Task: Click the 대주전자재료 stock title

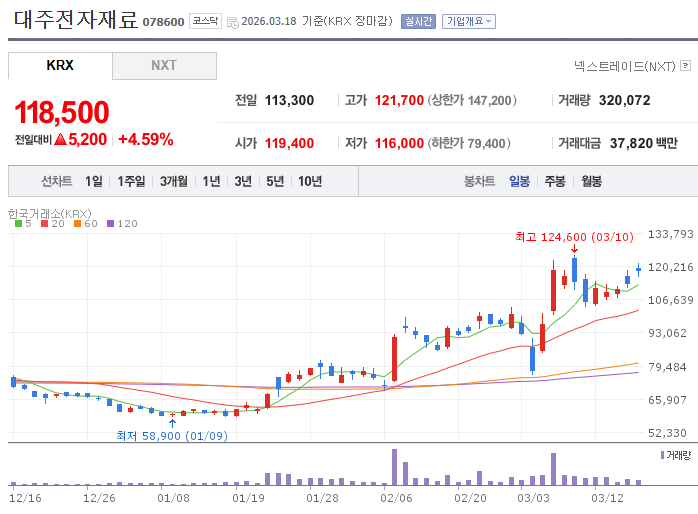Action: (76, 20)
